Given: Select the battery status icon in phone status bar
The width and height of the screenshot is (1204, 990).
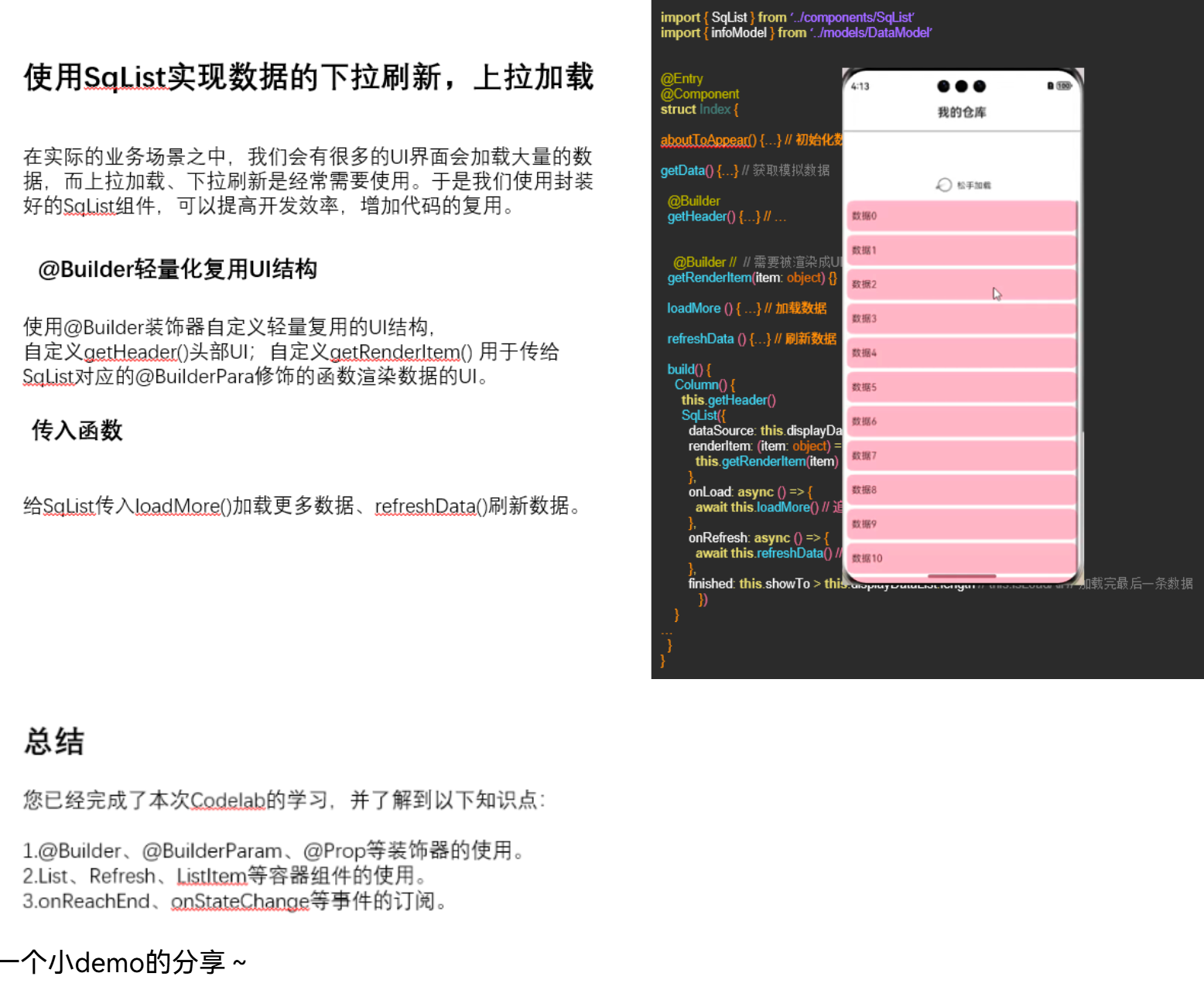Looking at the screenshot, I should pyautogui.click(x=1049, y=87).
